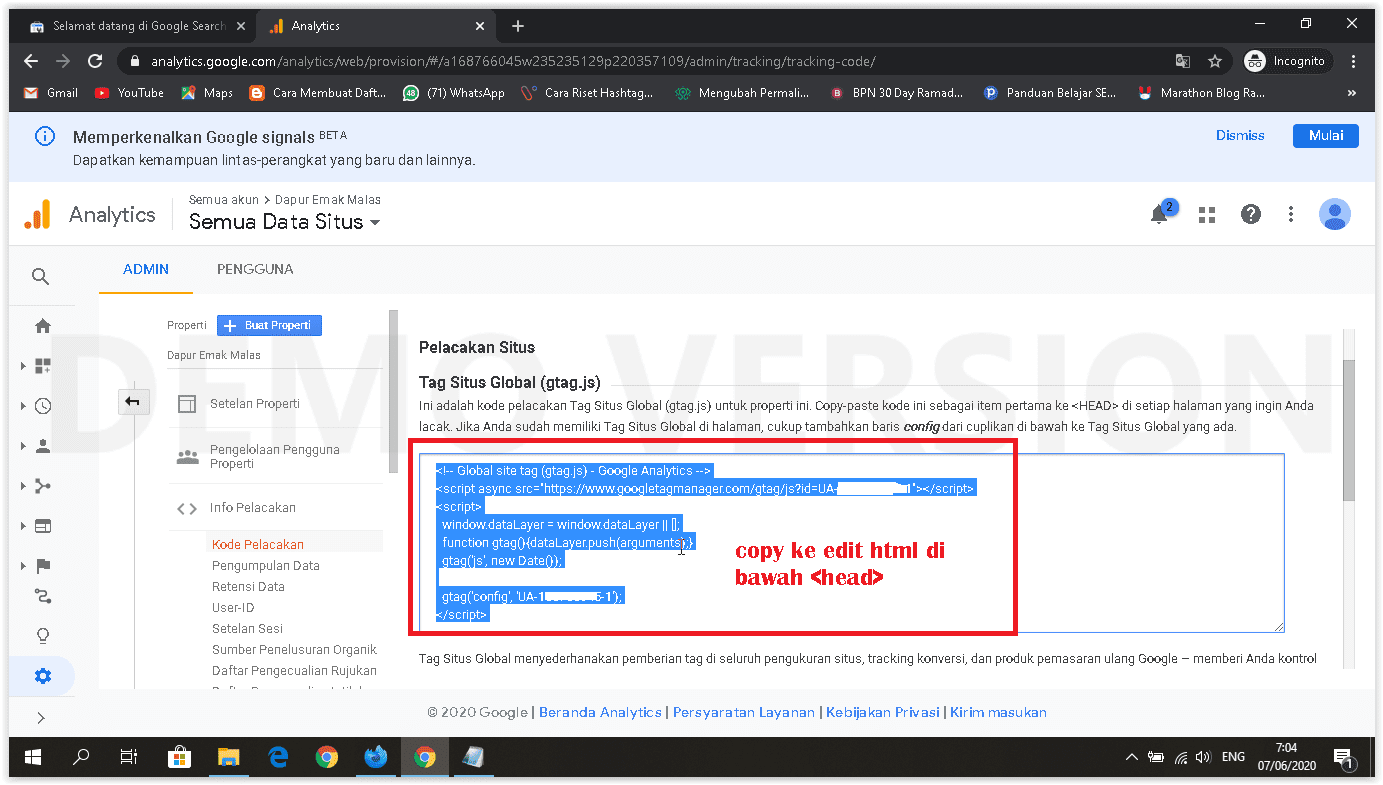Open Setelan Properti menu item
The image size is (1383, 785).
pos(255,403)
